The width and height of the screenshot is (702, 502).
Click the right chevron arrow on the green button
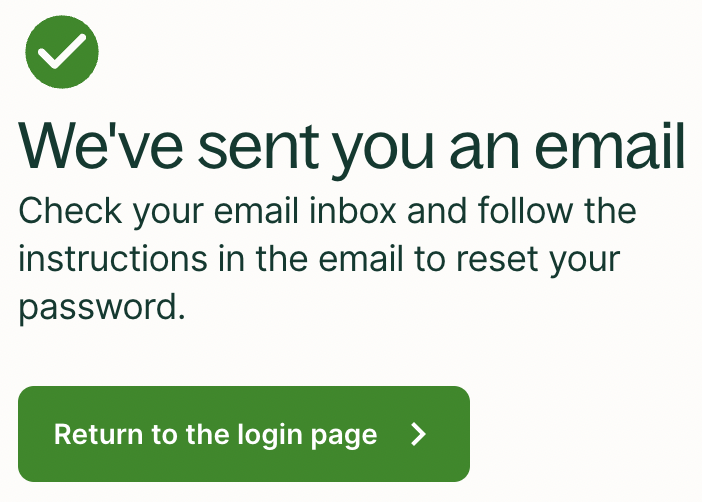click(x=419, y=434)
